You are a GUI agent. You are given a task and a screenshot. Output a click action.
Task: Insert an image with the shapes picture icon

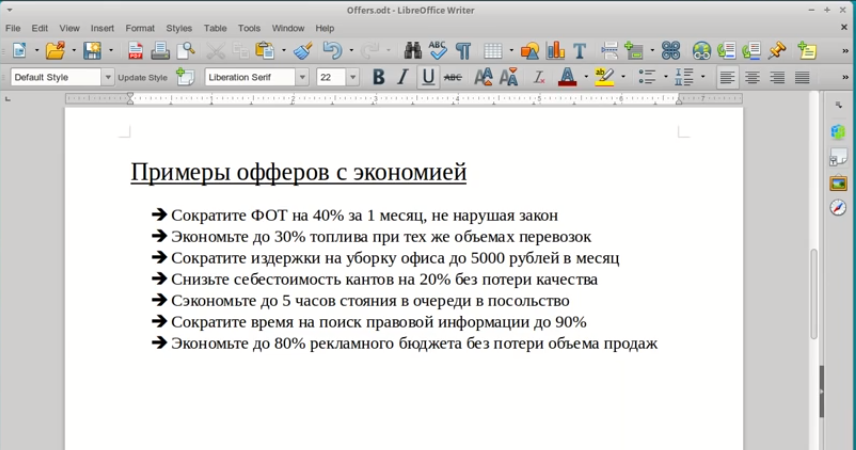click(530, 51)
